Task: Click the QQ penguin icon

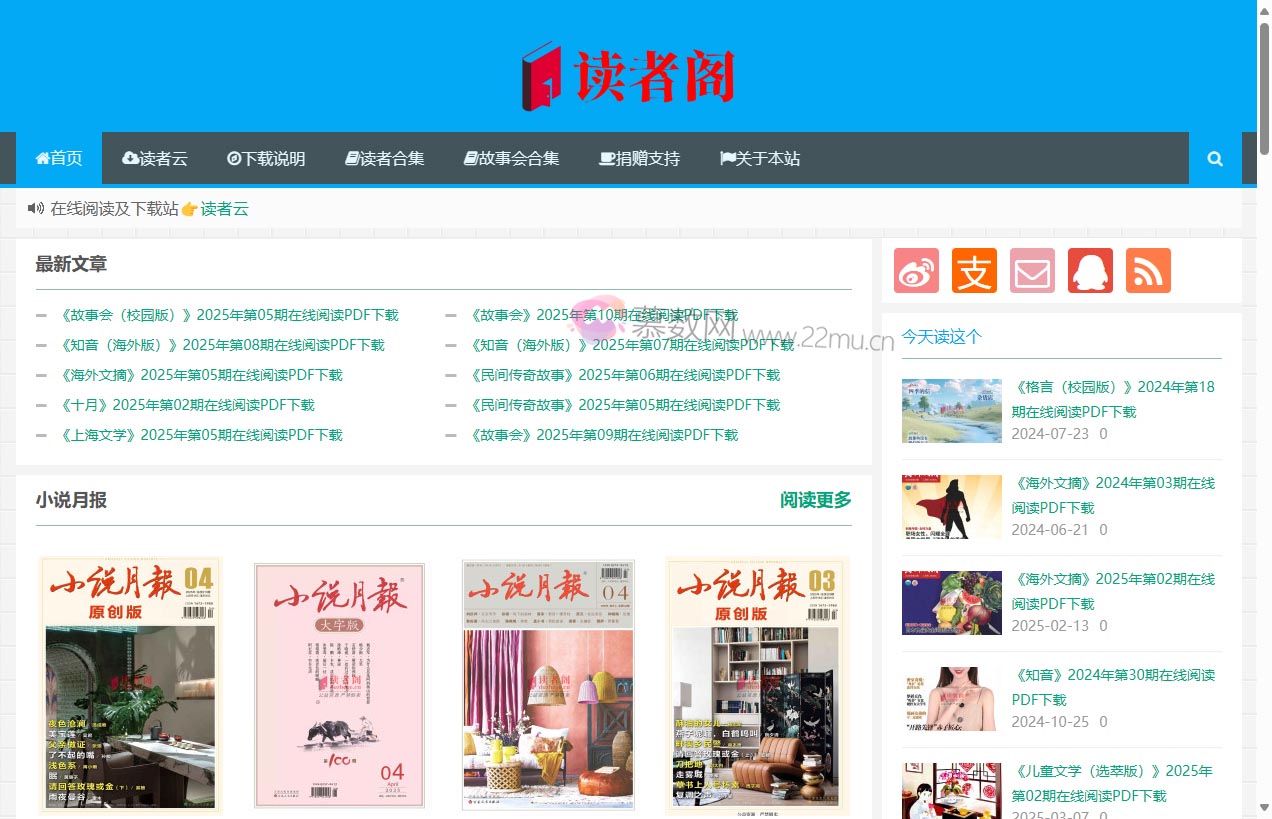Action: [1090, 270]
